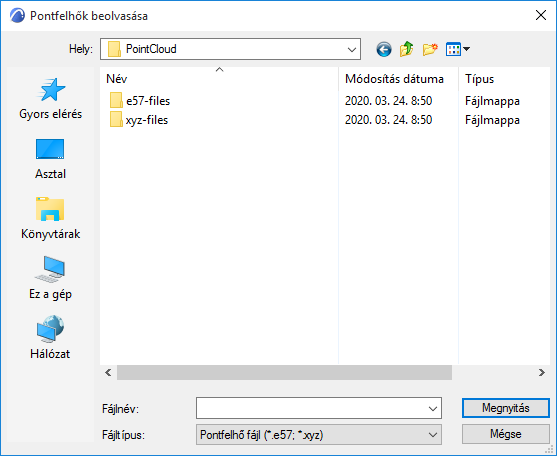Go to Asztal desktop location

coord(50,159)
